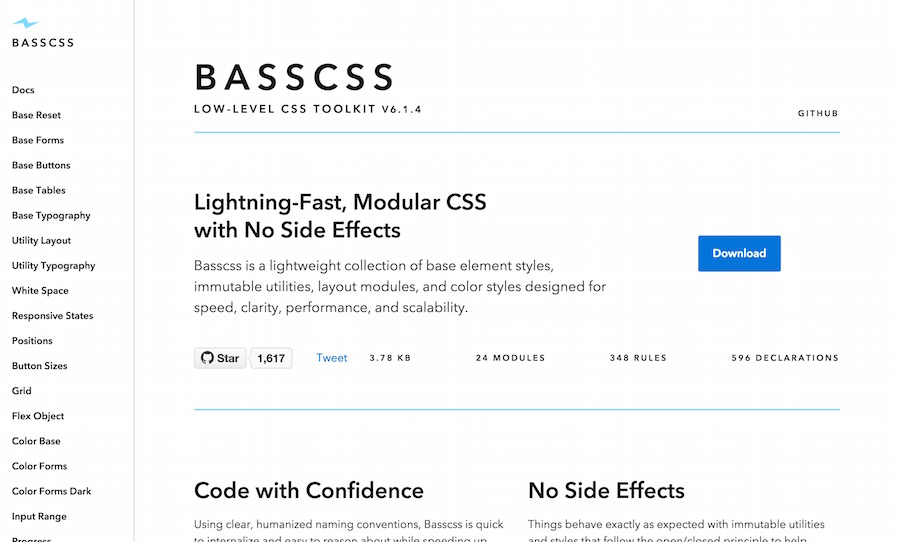
Task: Go to Base Reset section
Action: [36, 115]
